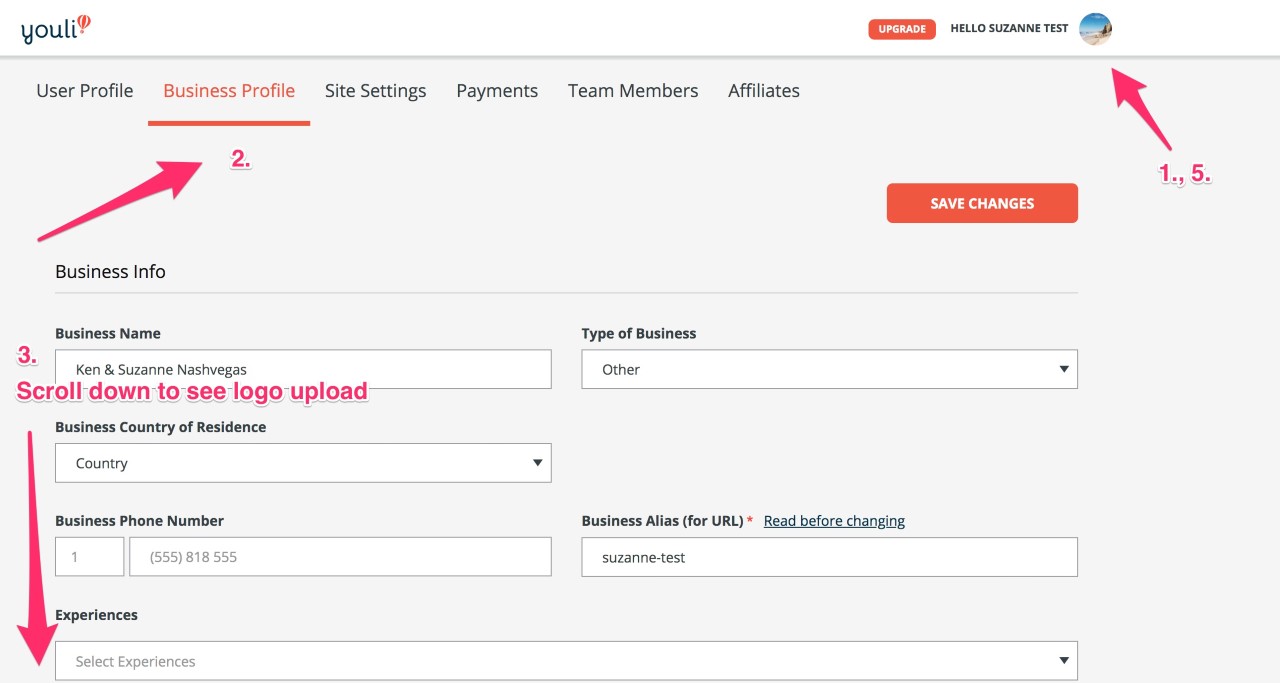Focus the Business Phone Number field
Screen dimensions: 1280x683
[x=340, y=557]
